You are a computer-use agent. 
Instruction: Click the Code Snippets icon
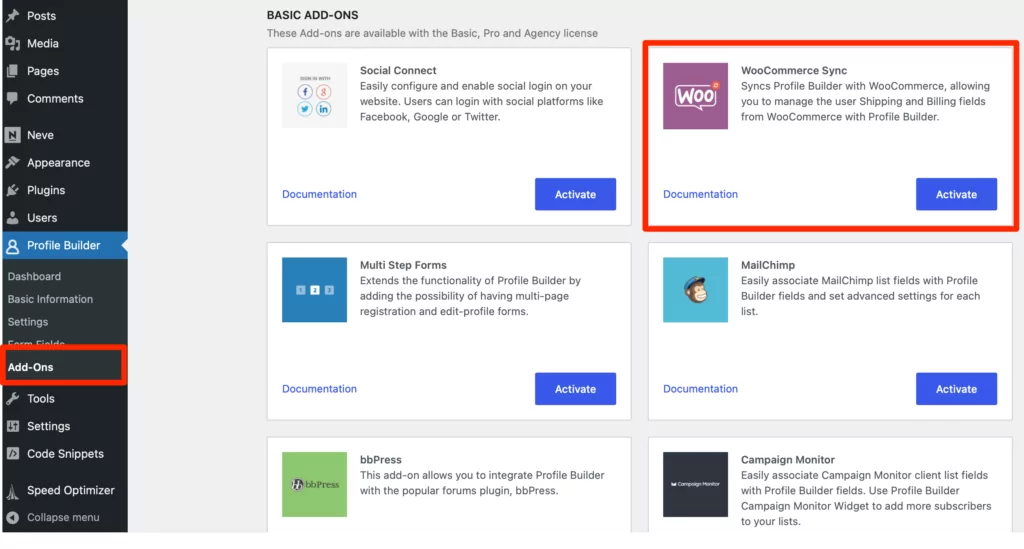[12, 454]
